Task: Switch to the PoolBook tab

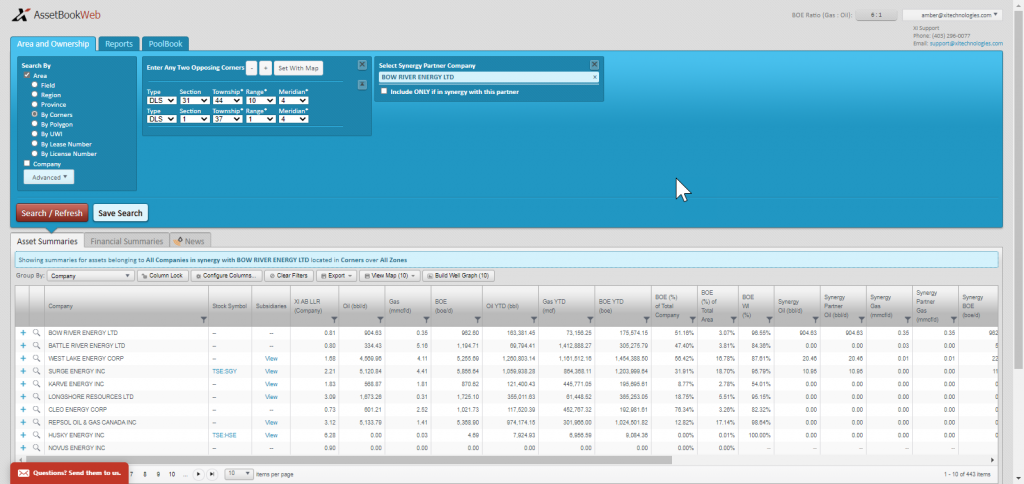Action: [x=165, y=44]
